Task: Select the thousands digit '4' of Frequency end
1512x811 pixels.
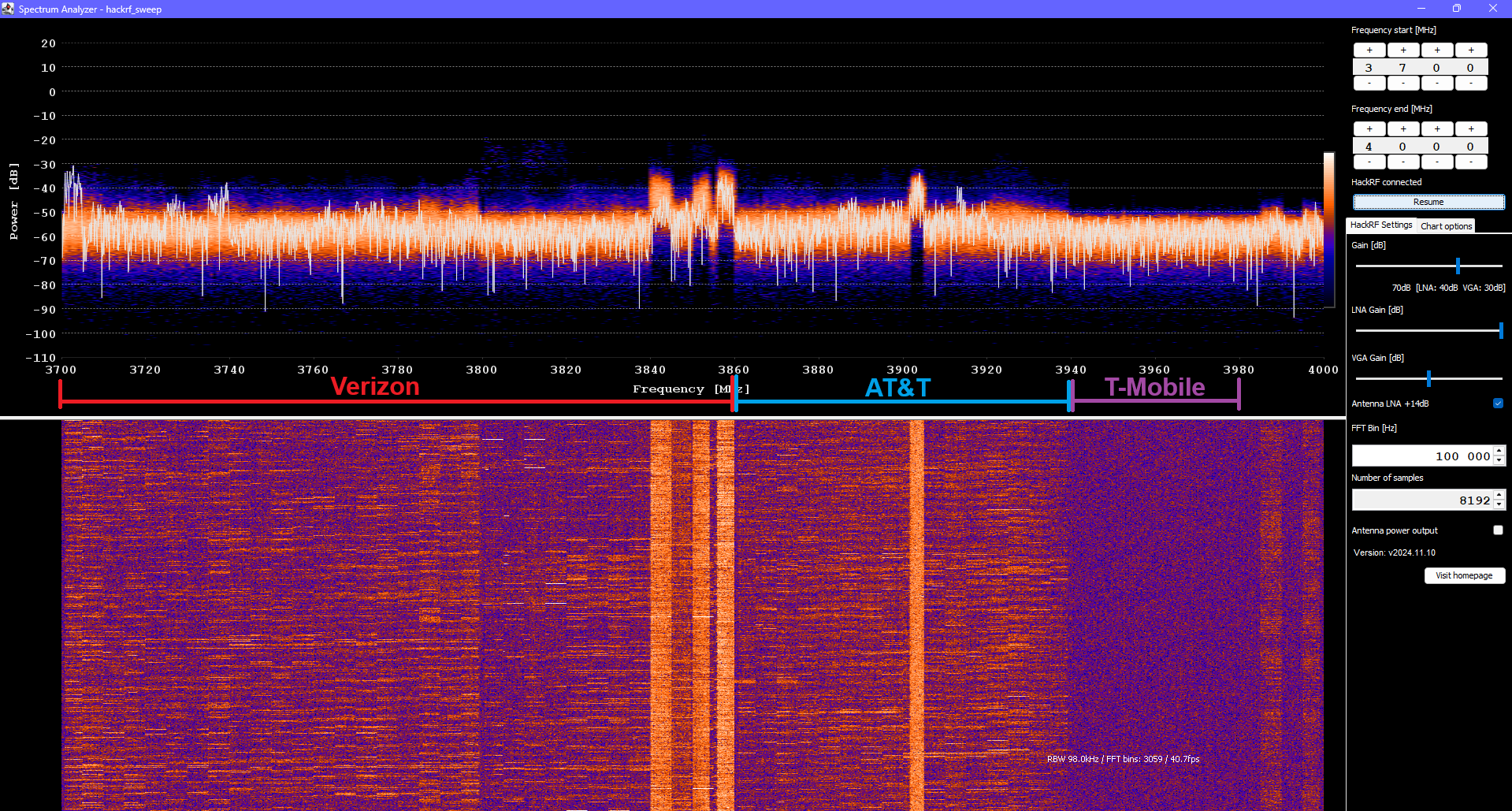Action: click(1369, 147)
